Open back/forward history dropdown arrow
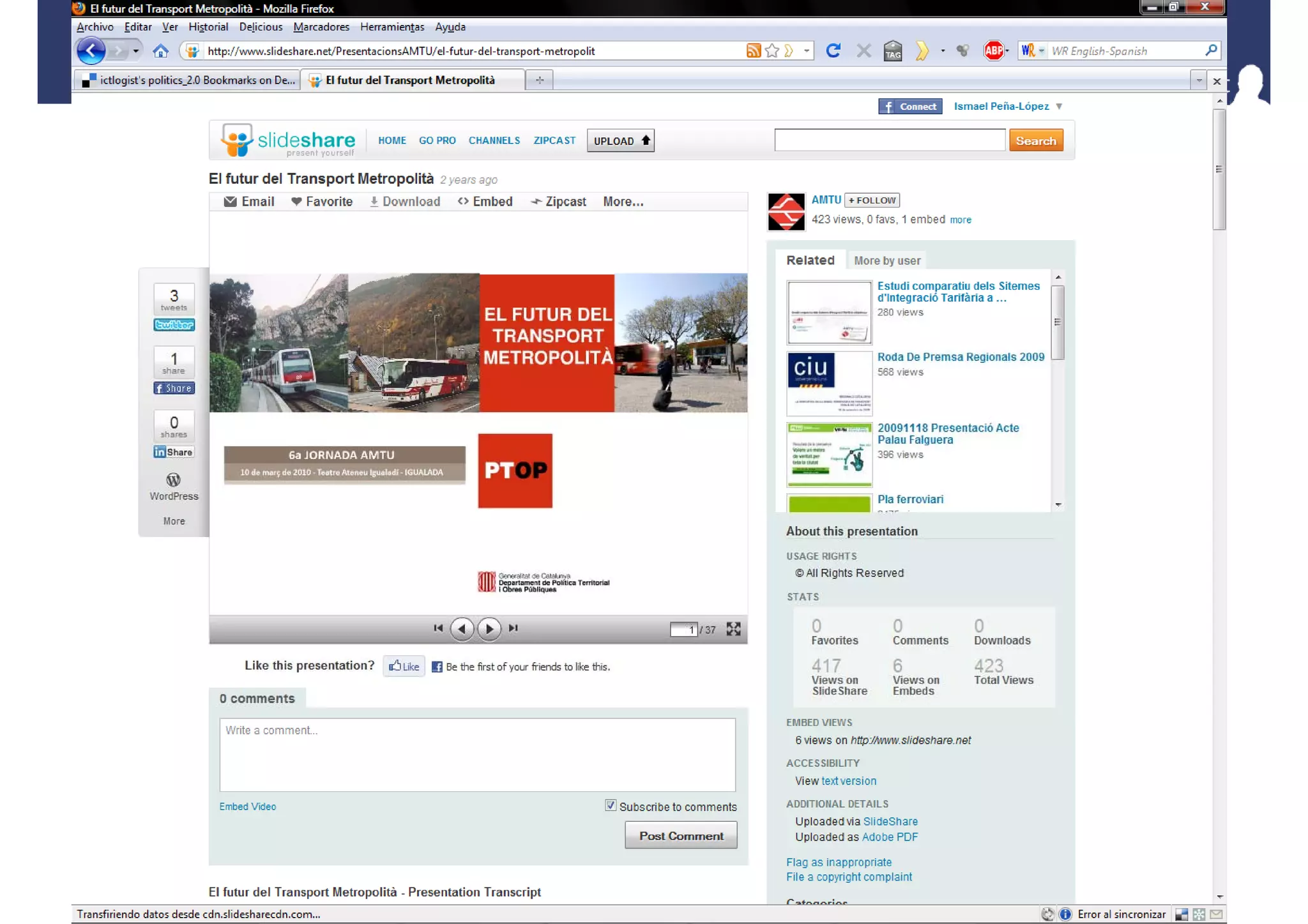The width and height of the screenshot is (1308, 924). (x=135, y=50)
